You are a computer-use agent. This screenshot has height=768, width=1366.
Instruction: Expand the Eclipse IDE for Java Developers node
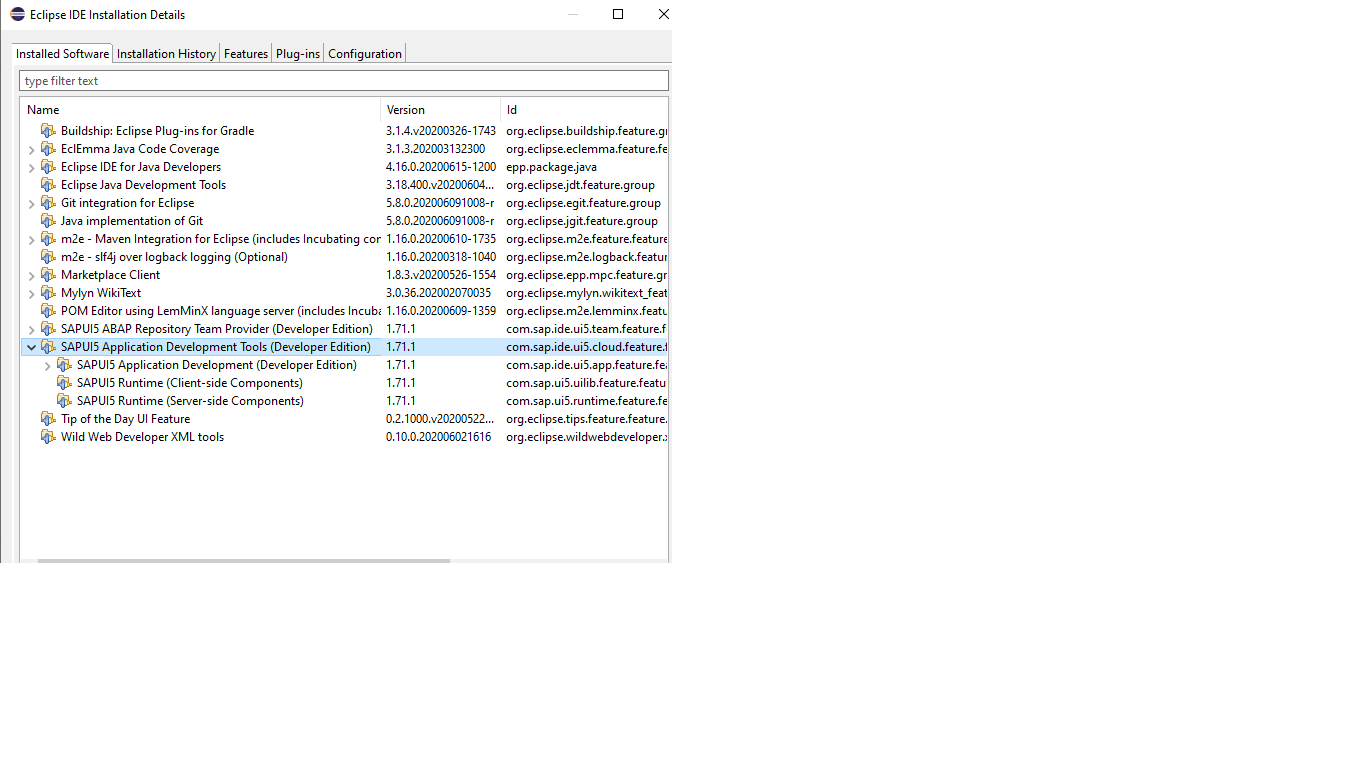tap(31, 168)
